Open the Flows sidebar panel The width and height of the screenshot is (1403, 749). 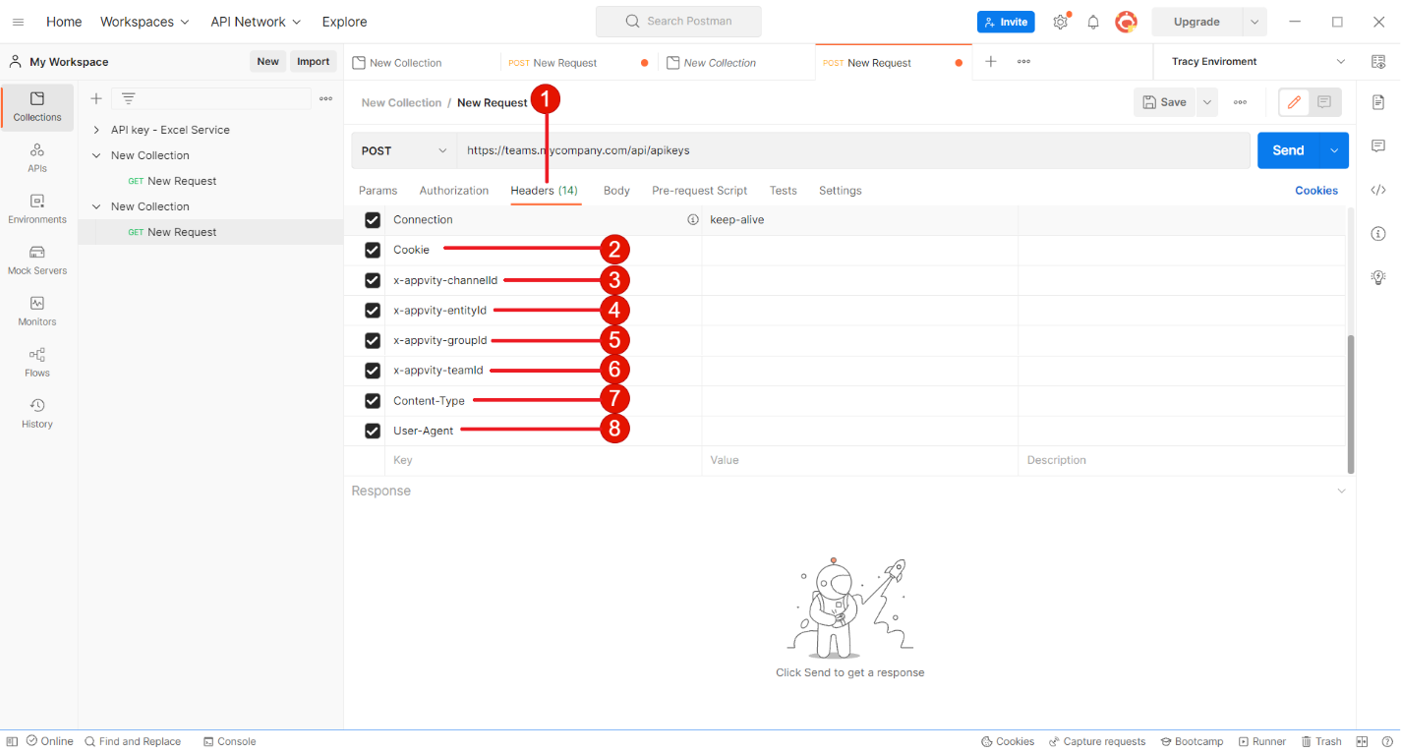coord(37,362)
